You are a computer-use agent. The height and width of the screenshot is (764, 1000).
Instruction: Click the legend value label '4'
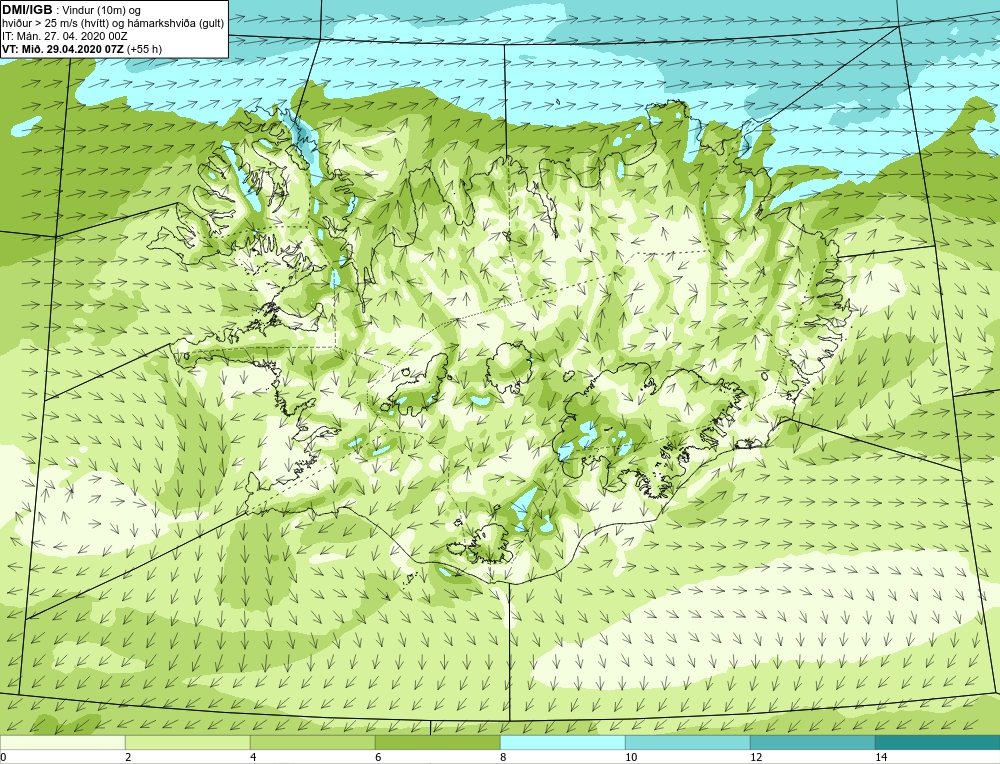click(x=253, y=757)
